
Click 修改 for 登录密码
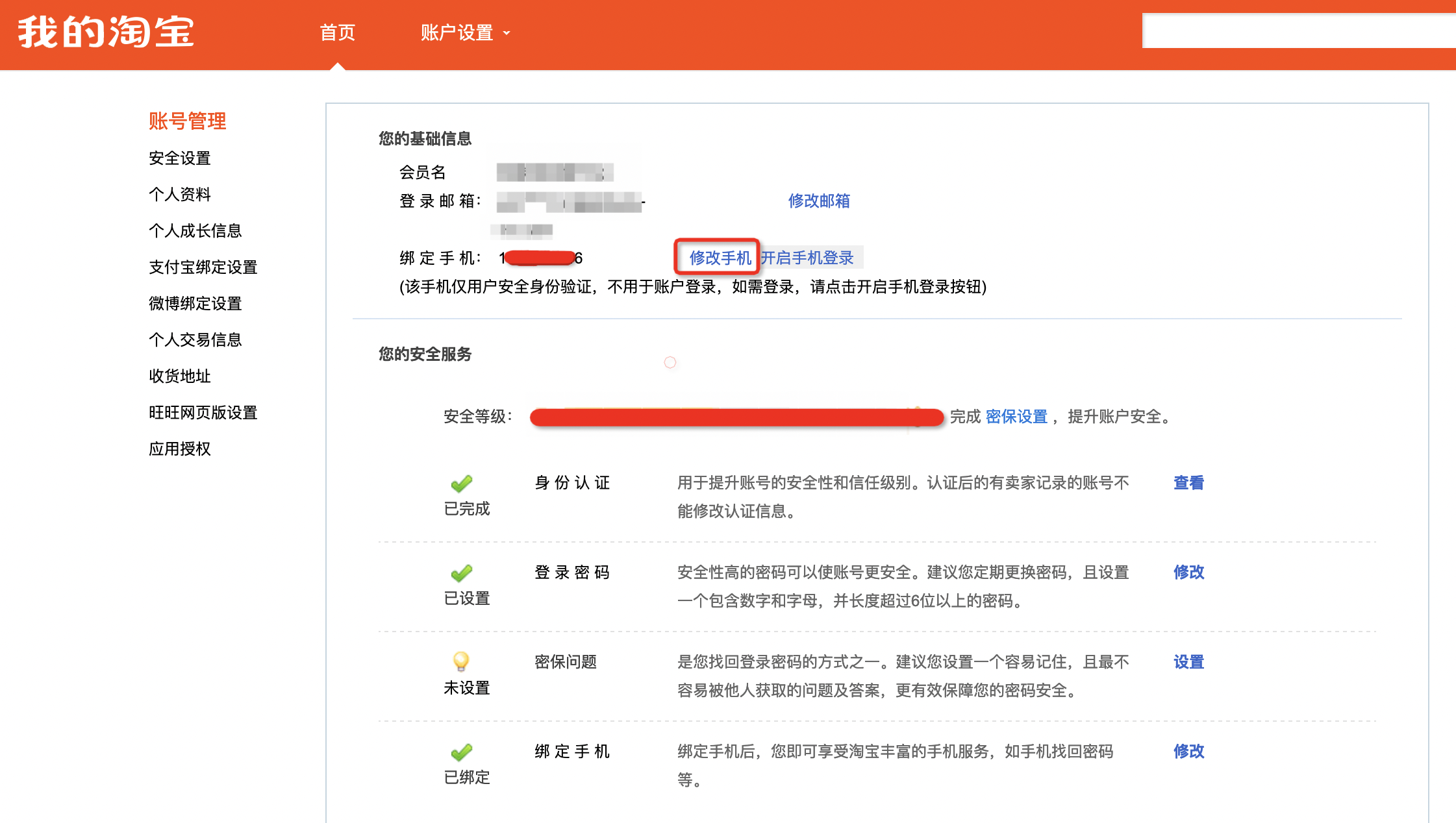(1189, 572)
